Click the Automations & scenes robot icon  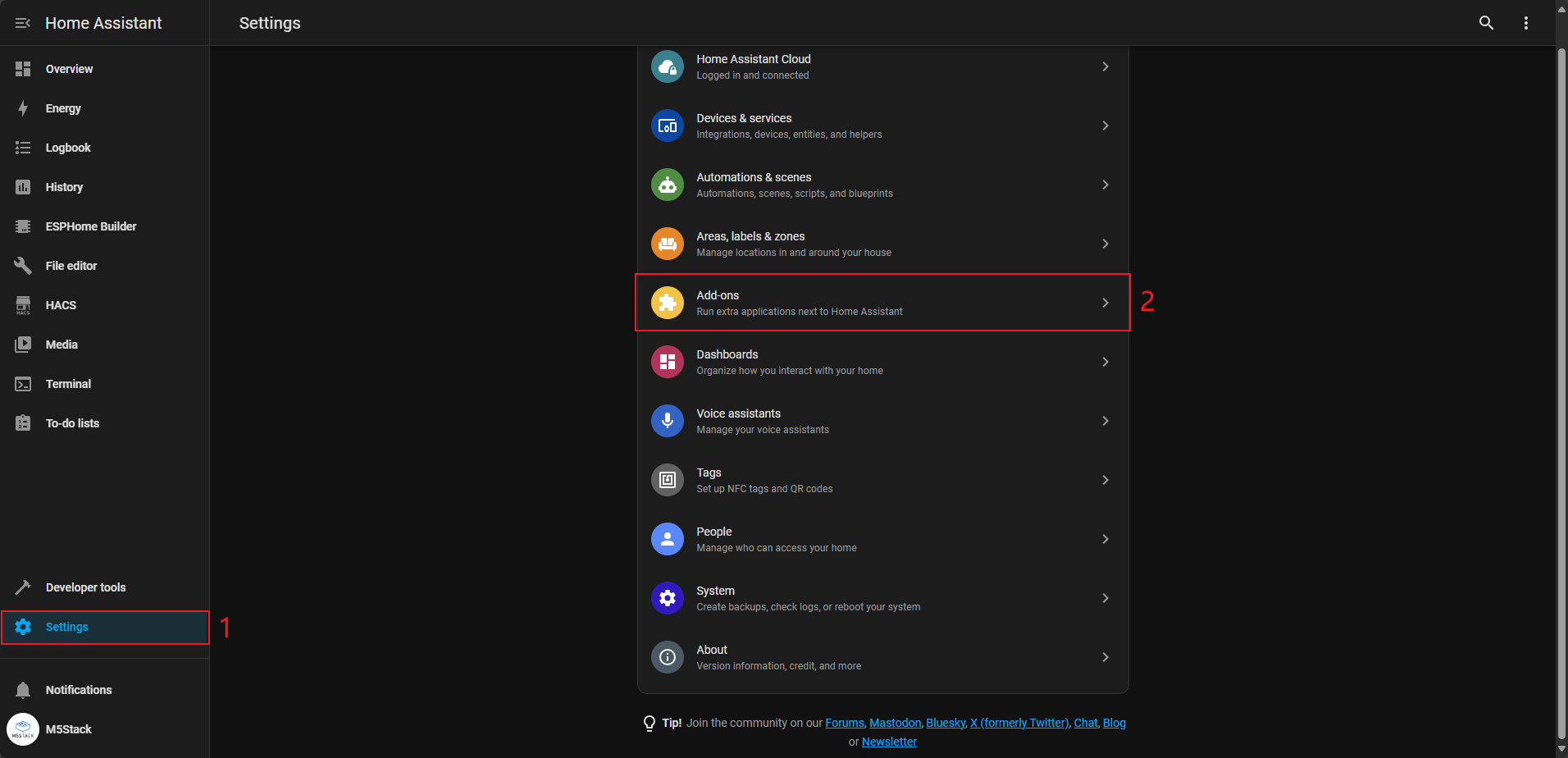click(x=668, y=185)
